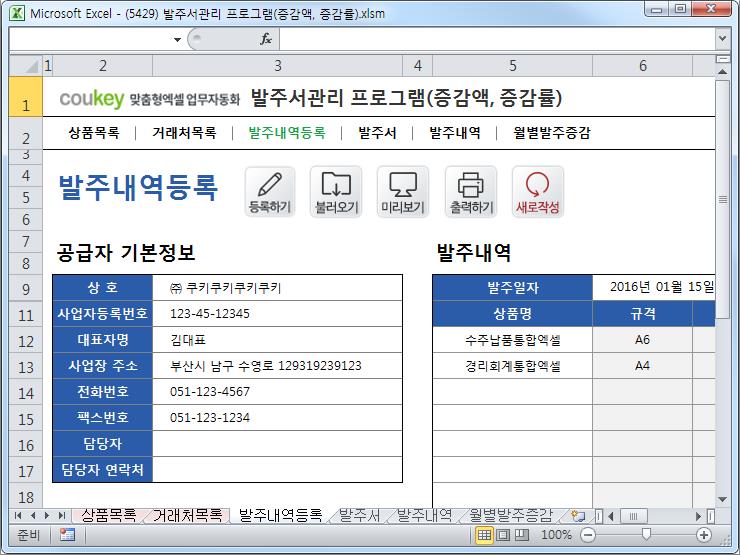Select the 김대표 cell
Screen dimensions: 740x555
(x=278, y=340)
